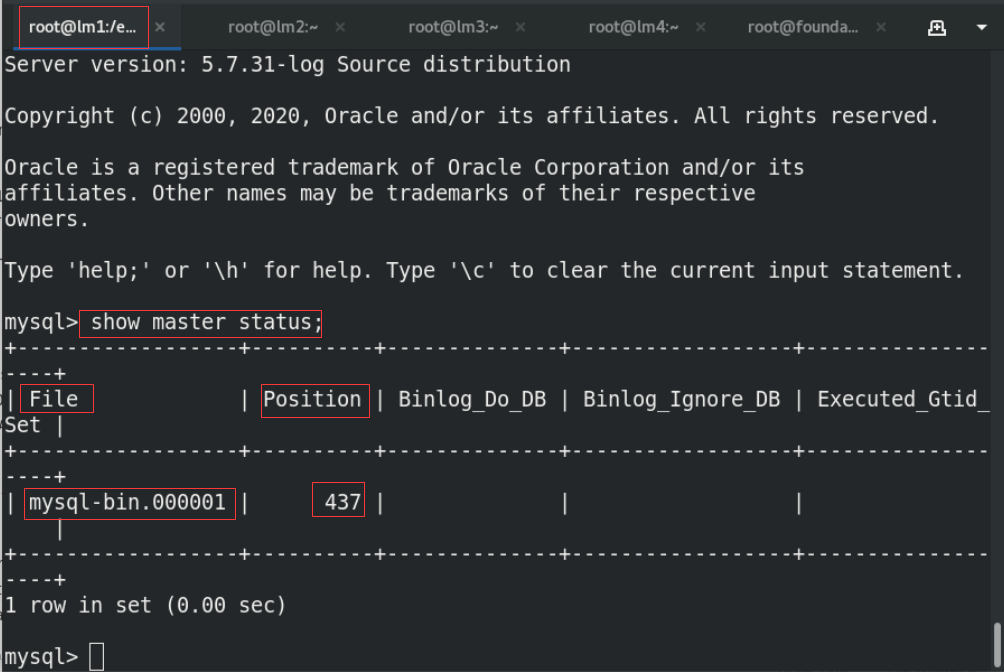1004x672 pixels.
Task: Switch to the root@lm1 terminal tab
Action: 83,27
